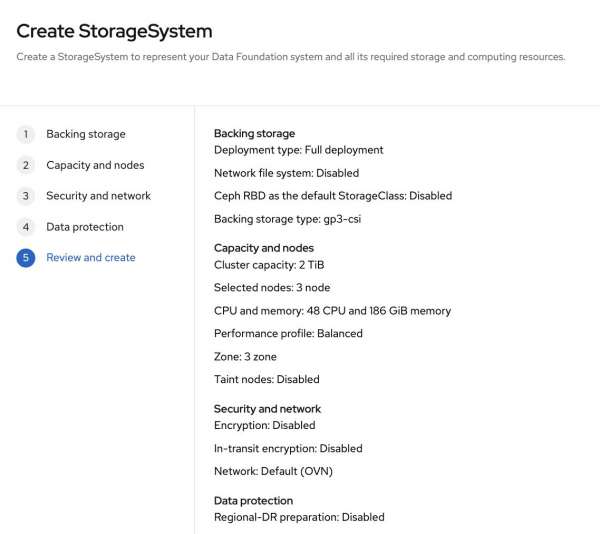Image resolution: width=600 pixels, height=534 pixels.
Task: Click the step 2 number circle
Action: 26,165
